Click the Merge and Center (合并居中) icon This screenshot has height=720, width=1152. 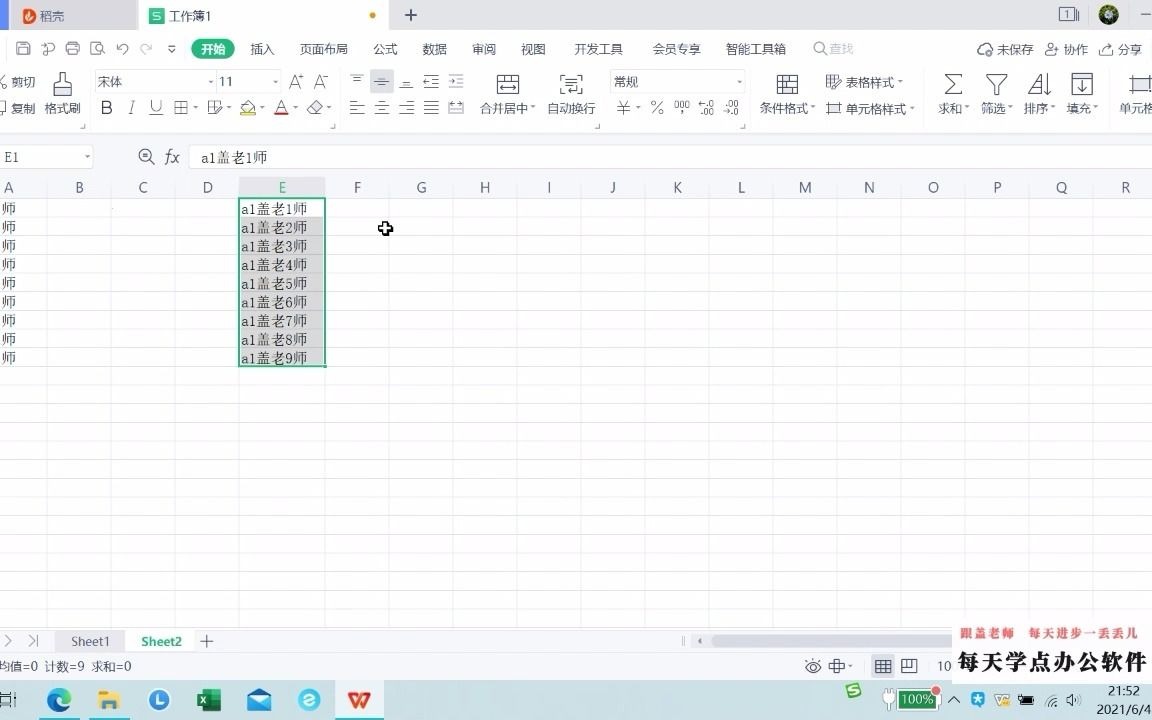[506, 95]
